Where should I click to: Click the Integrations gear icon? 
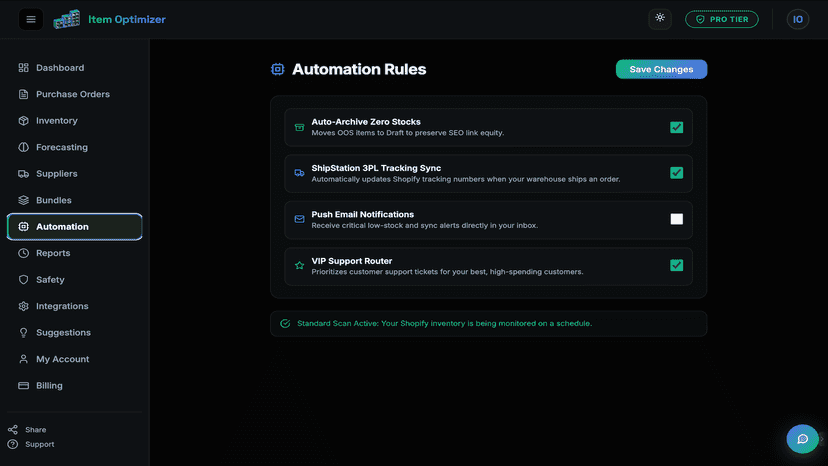[x=23, y=306]
